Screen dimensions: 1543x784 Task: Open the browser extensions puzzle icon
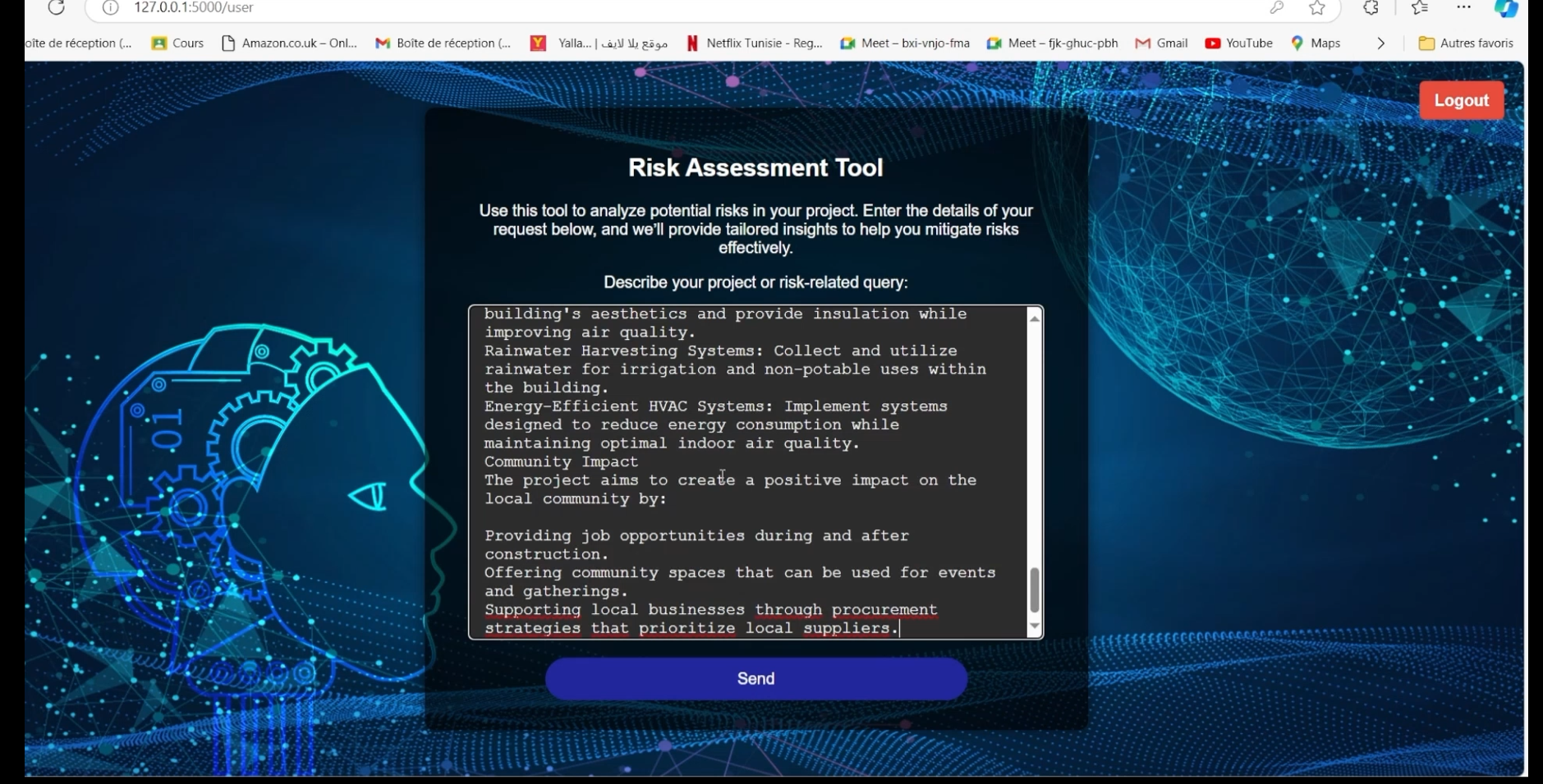click(1371, 8)
